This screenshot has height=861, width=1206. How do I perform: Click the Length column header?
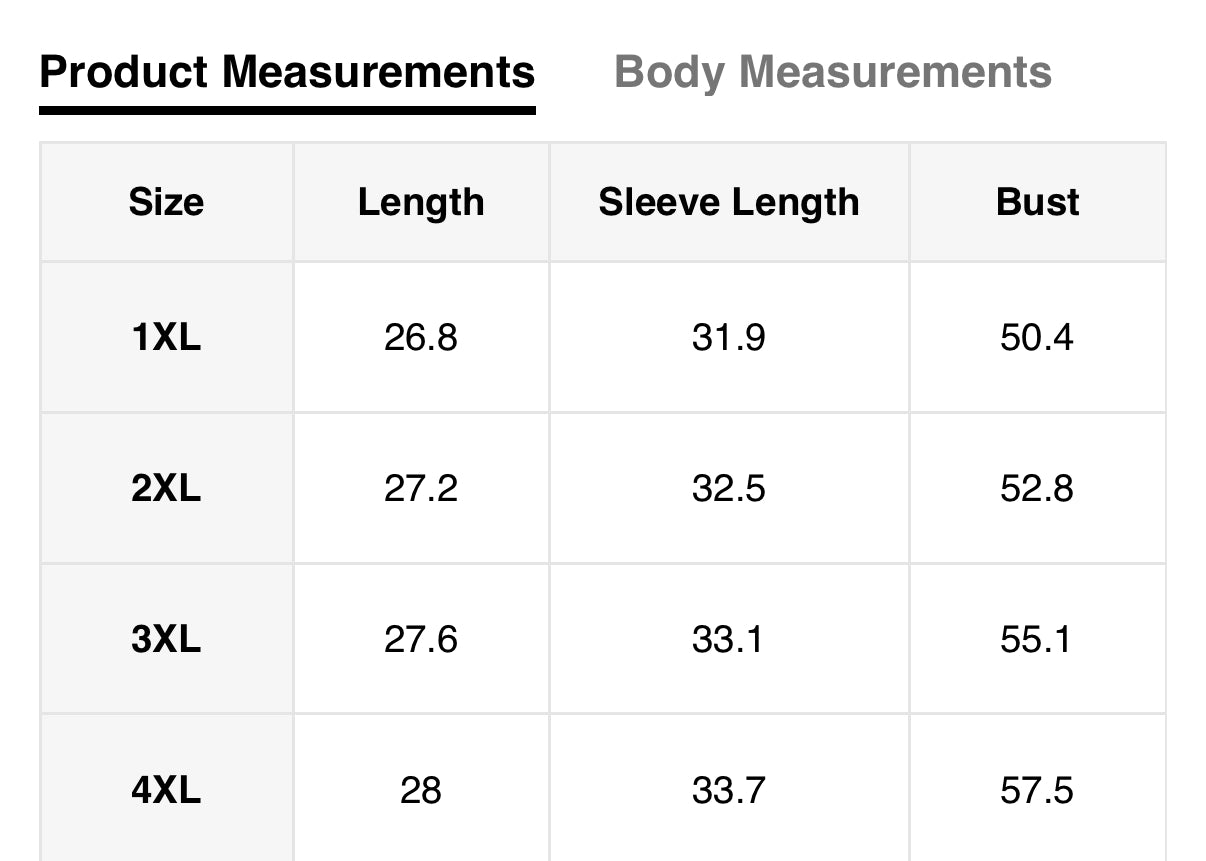(421, 202)
